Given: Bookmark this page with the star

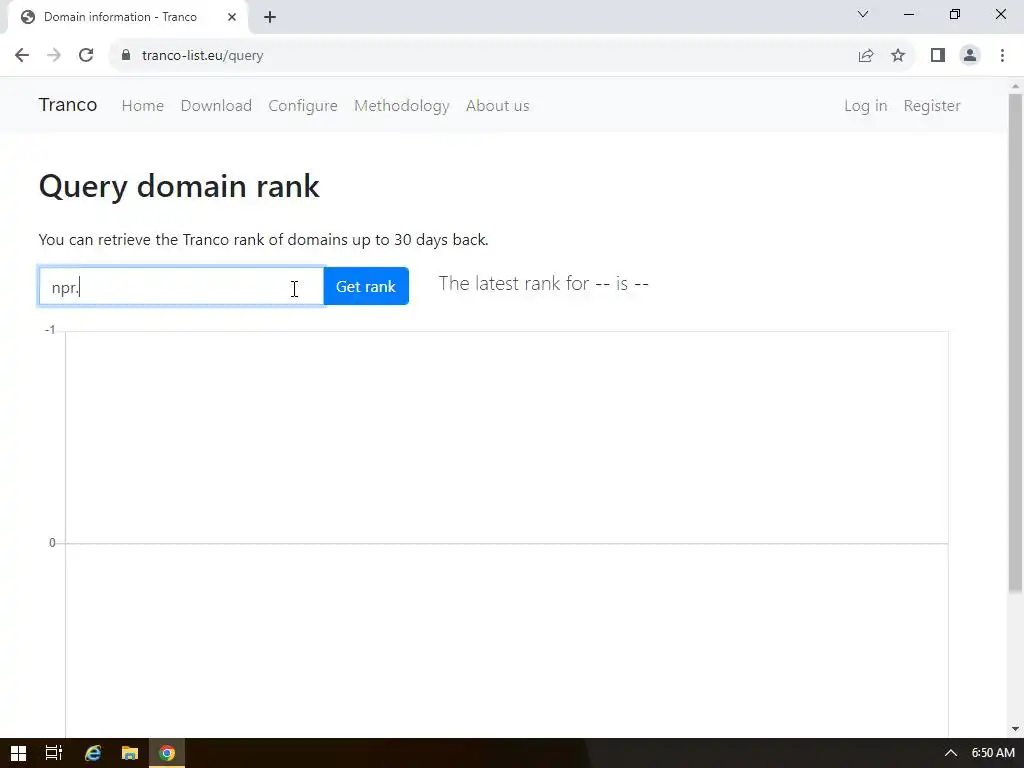Looking at the screenshot, I should coord(898,56).
